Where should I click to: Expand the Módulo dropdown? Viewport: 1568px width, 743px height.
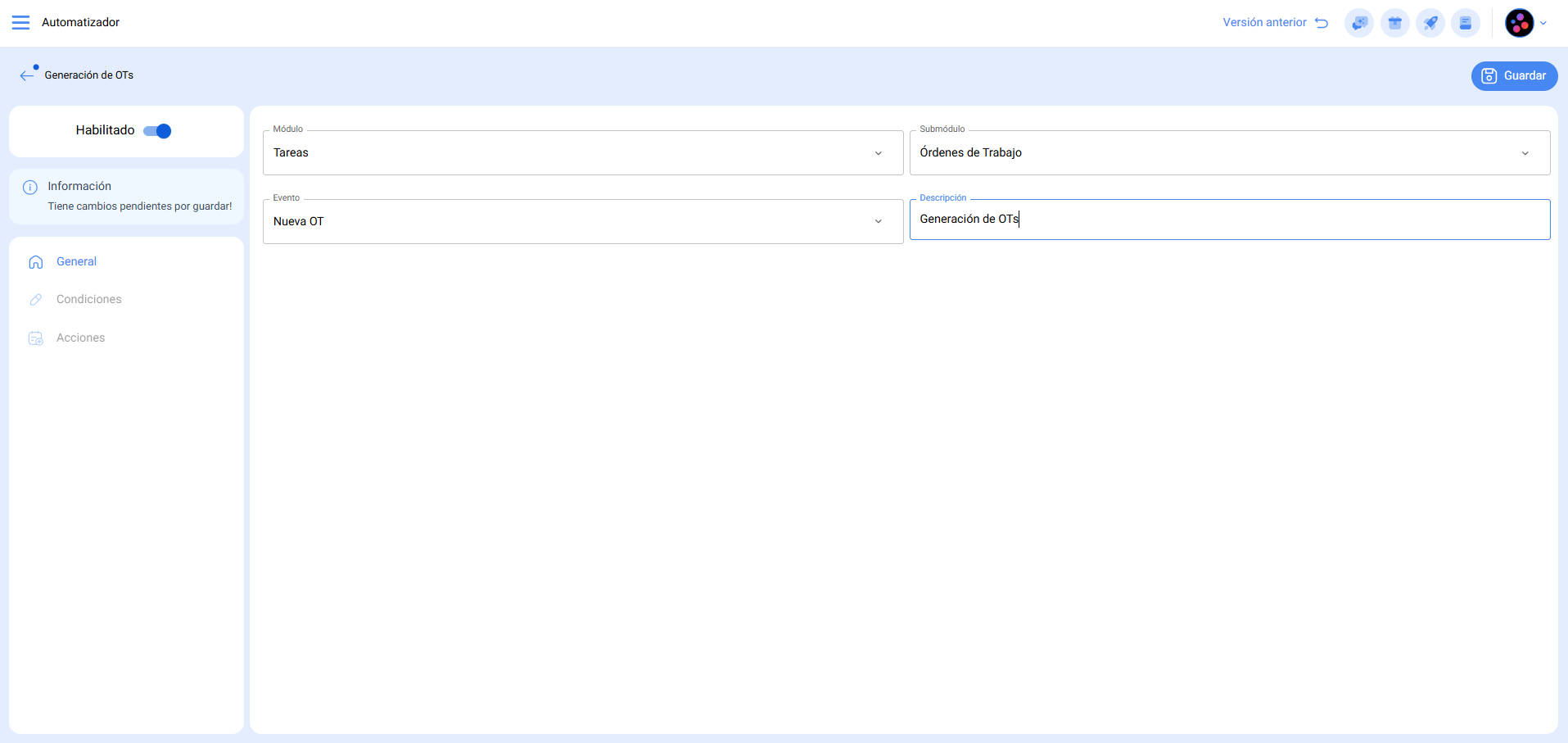(878, 153)
